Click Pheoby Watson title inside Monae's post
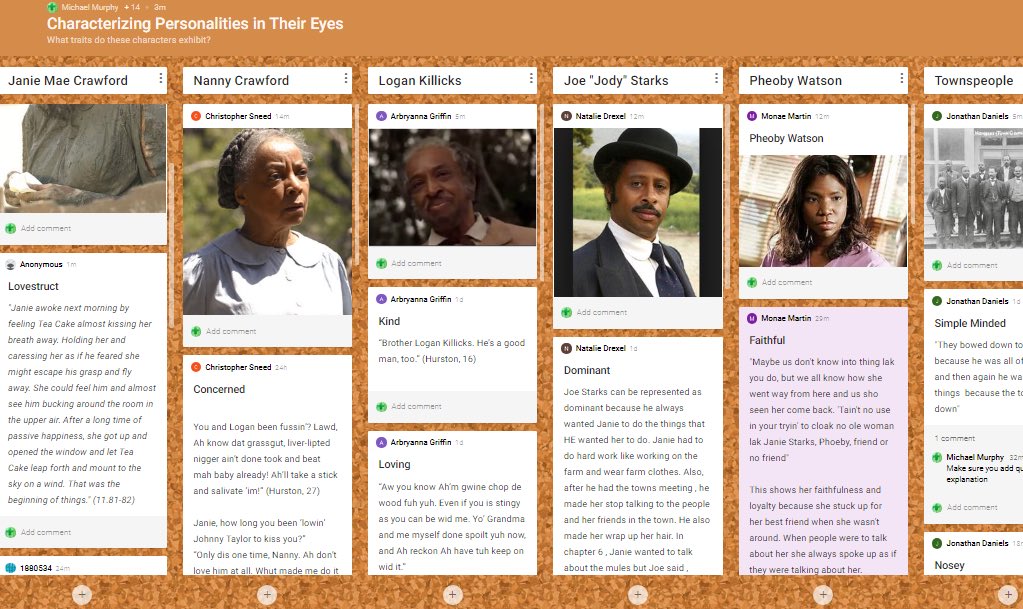The height and width of the screenshot is (609, 1023). point(786,138)
